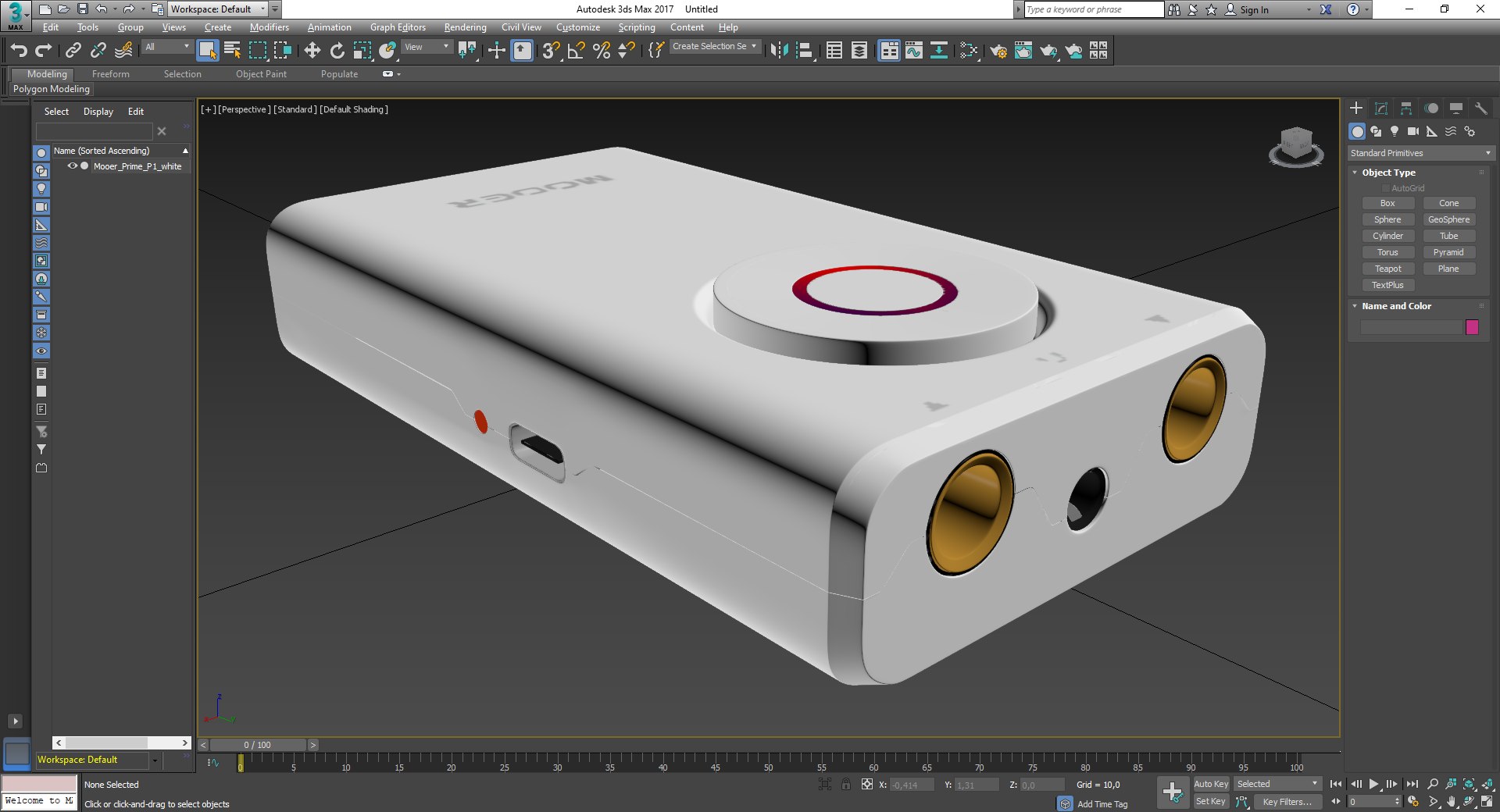Open the selection filter 'All' dropdown
The width and height of the screenshot is (1500, 812).
(x=166, y=47)
